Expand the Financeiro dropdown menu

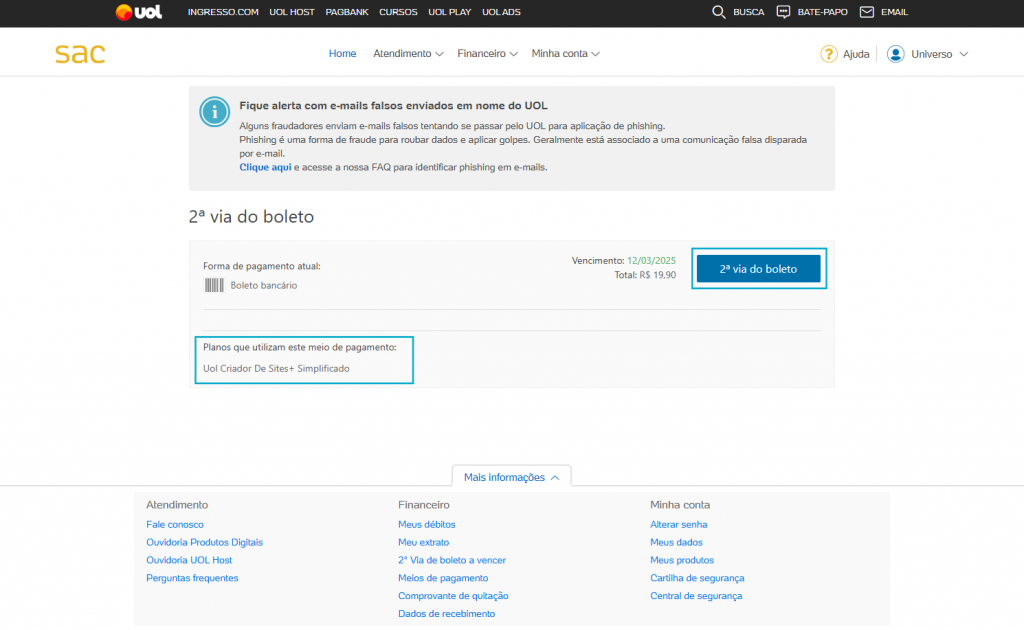[487, 54]
